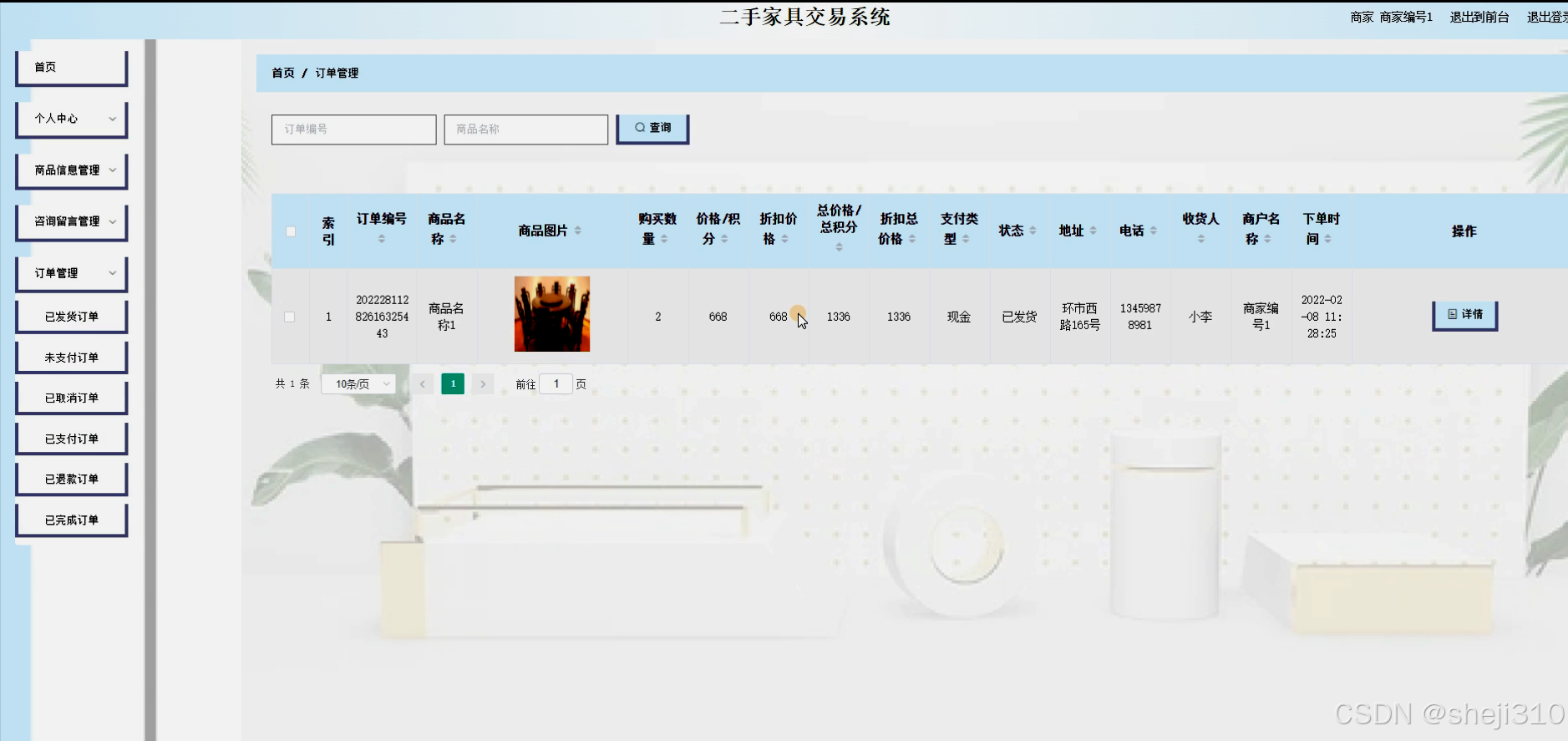Image resolution: width=1568 pixels, height=741 pixels.
Task: Sort by 商品名称 column sort icon
Action: (x=453, y=239)
